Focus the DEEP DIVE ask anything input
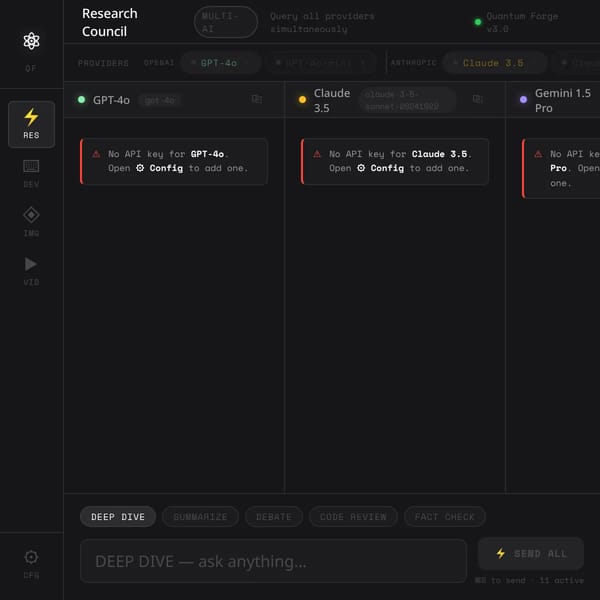Viewport: 600px width, 600px height. [274, 561]
